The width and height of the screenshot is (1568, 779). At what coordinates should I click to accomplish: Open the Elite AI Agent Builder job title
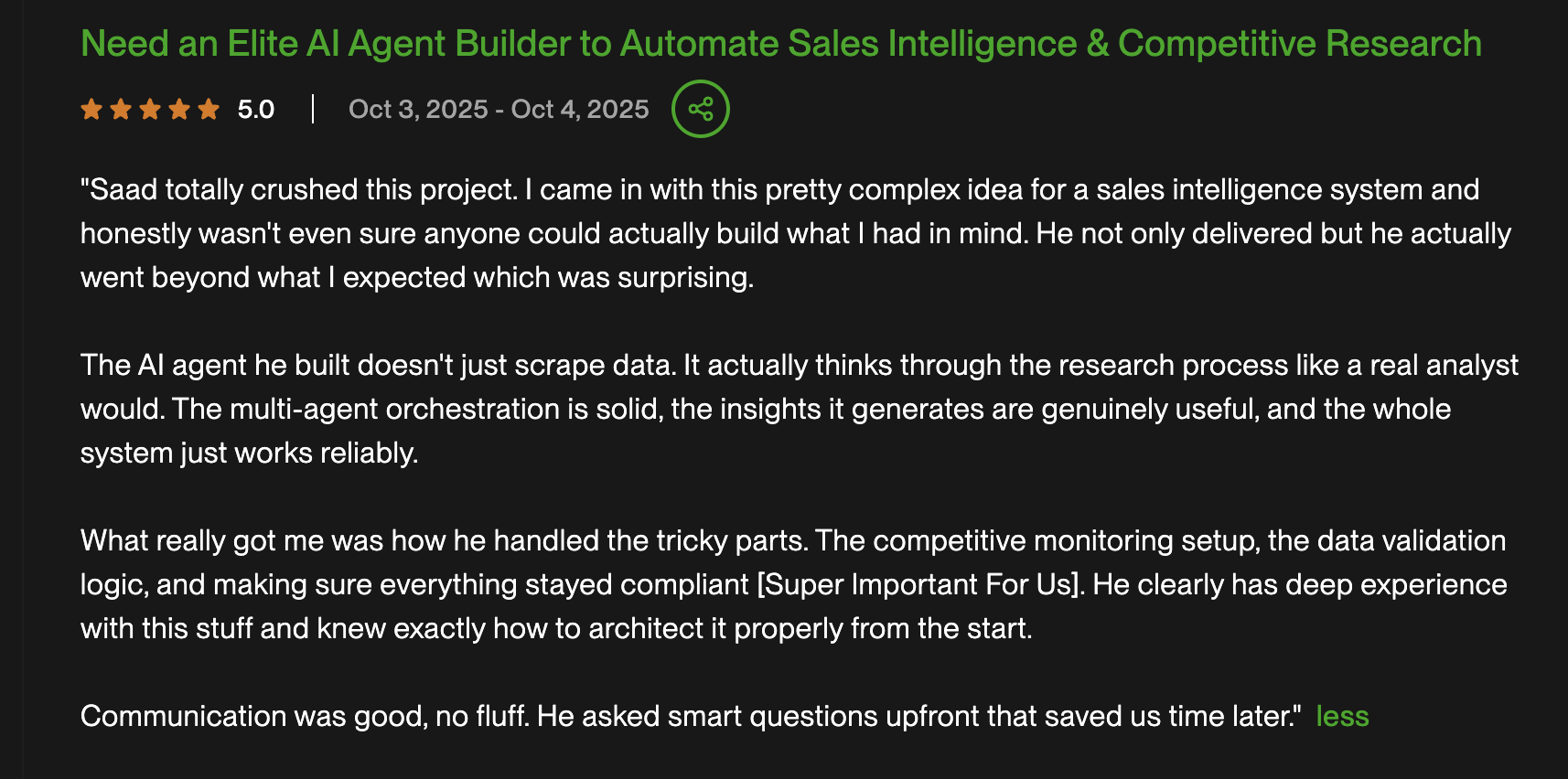780,44
